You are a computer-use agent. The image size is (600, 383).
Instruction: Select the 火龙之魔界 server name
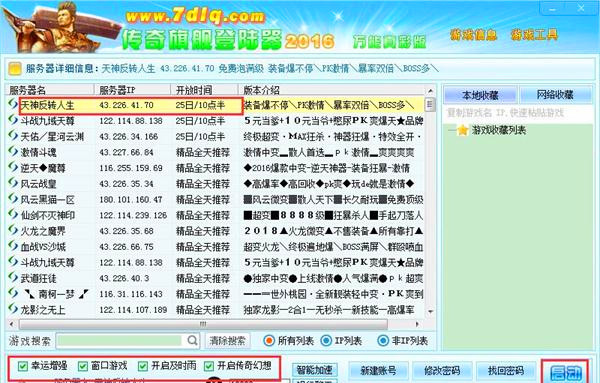(x=43, y=231)
